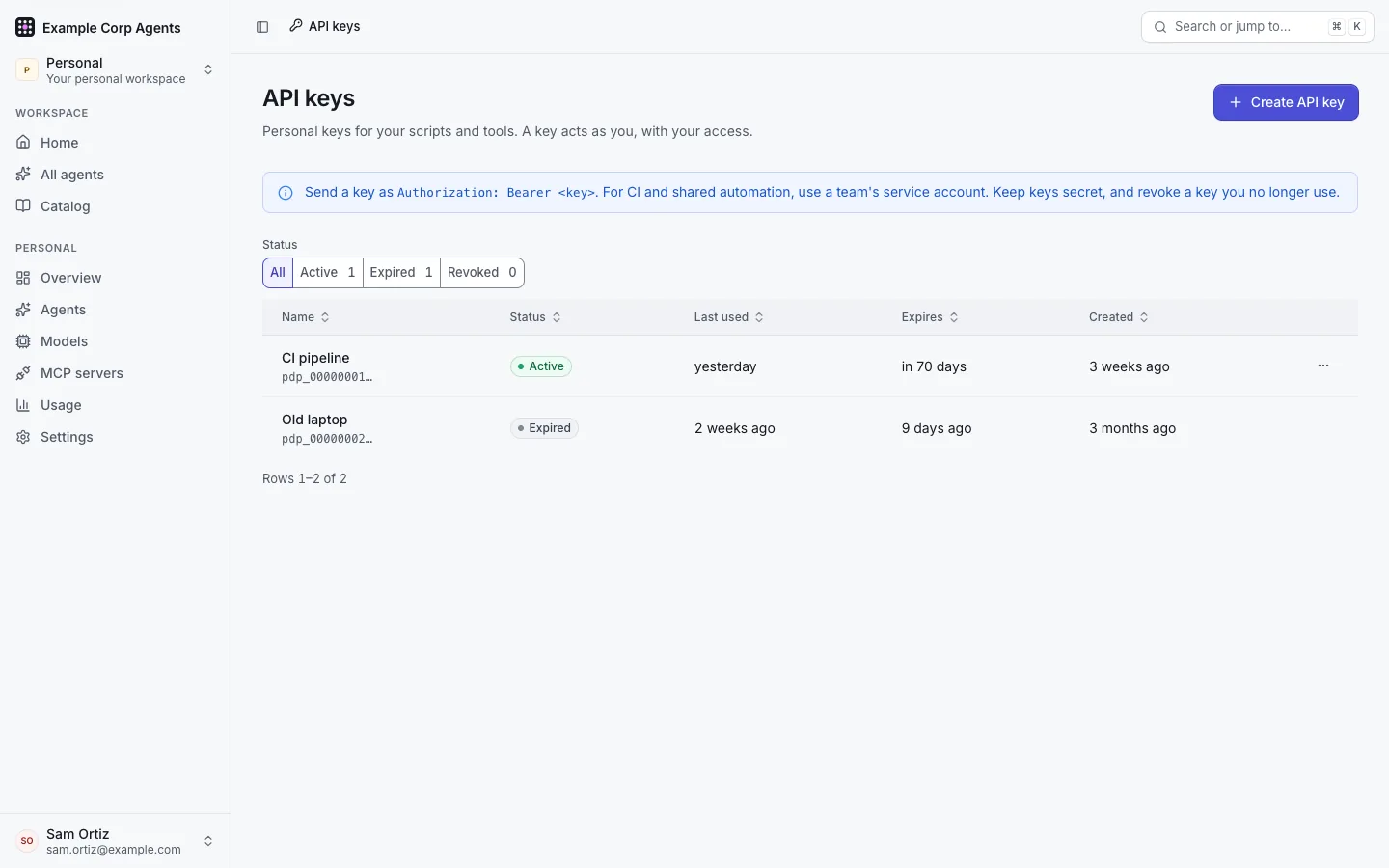Click the "in 70 days" expiry cell

click(934, 366)
